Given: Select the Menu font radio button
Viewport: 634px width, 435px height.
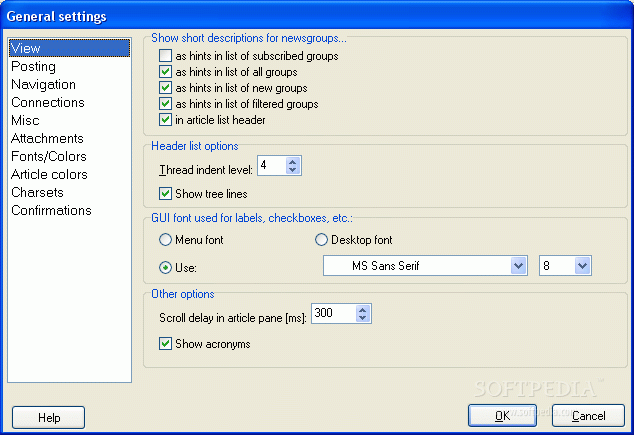Looking at the screenshot, I should click(x=165, y=240).
